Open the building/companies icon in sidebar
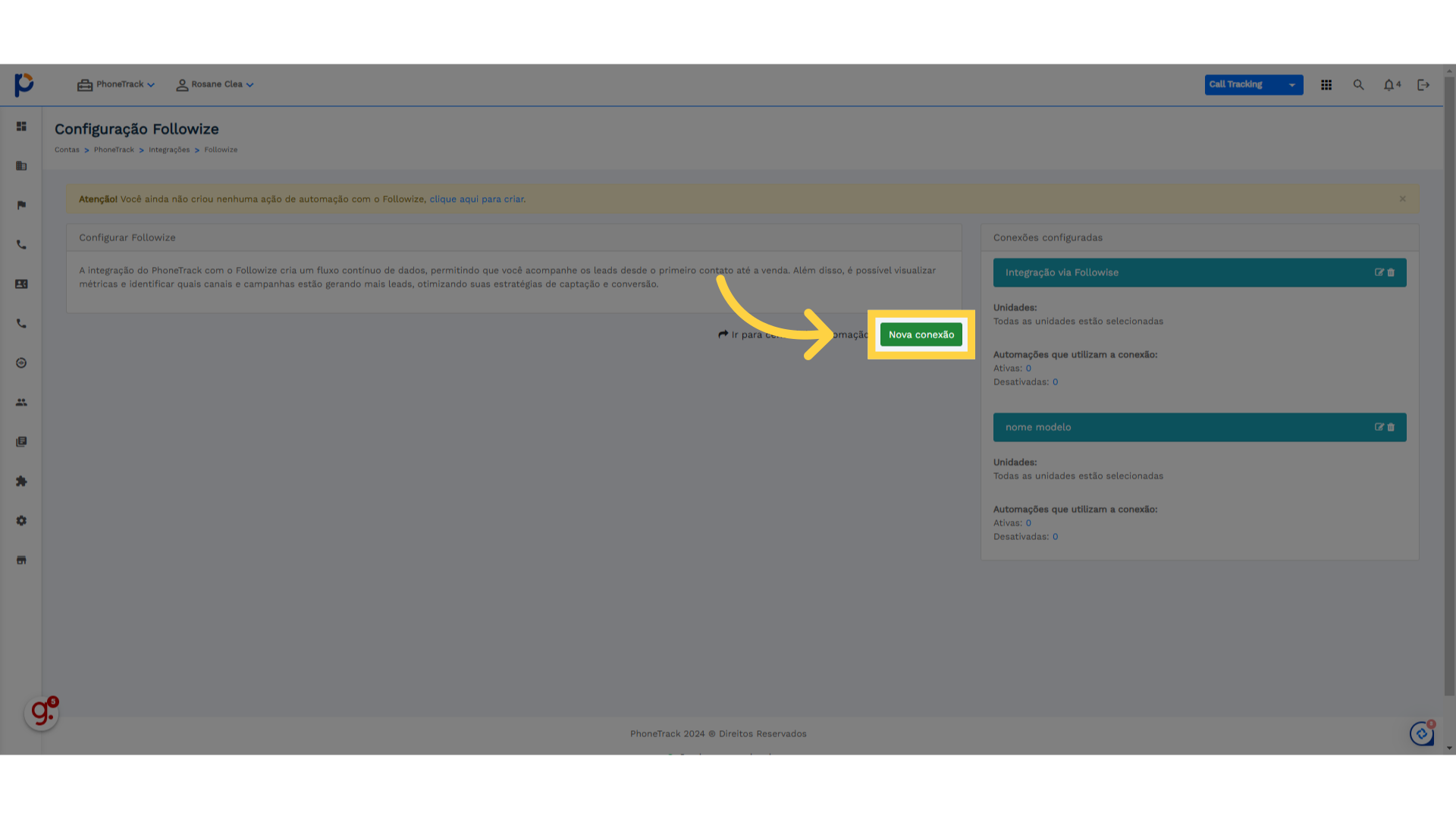Screen dimensions: 1456x819 tap(21, 165)
